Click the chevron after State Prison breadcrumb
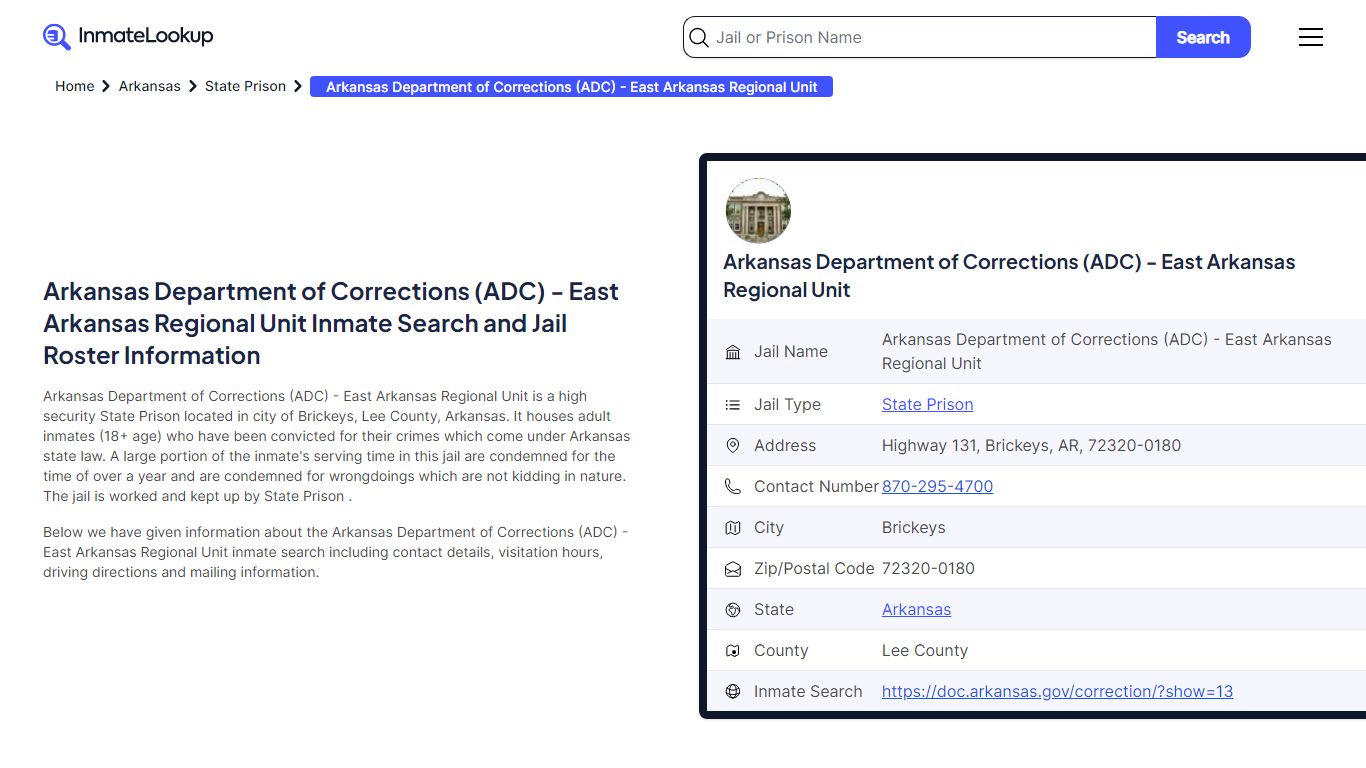 (x=298, y=86)
